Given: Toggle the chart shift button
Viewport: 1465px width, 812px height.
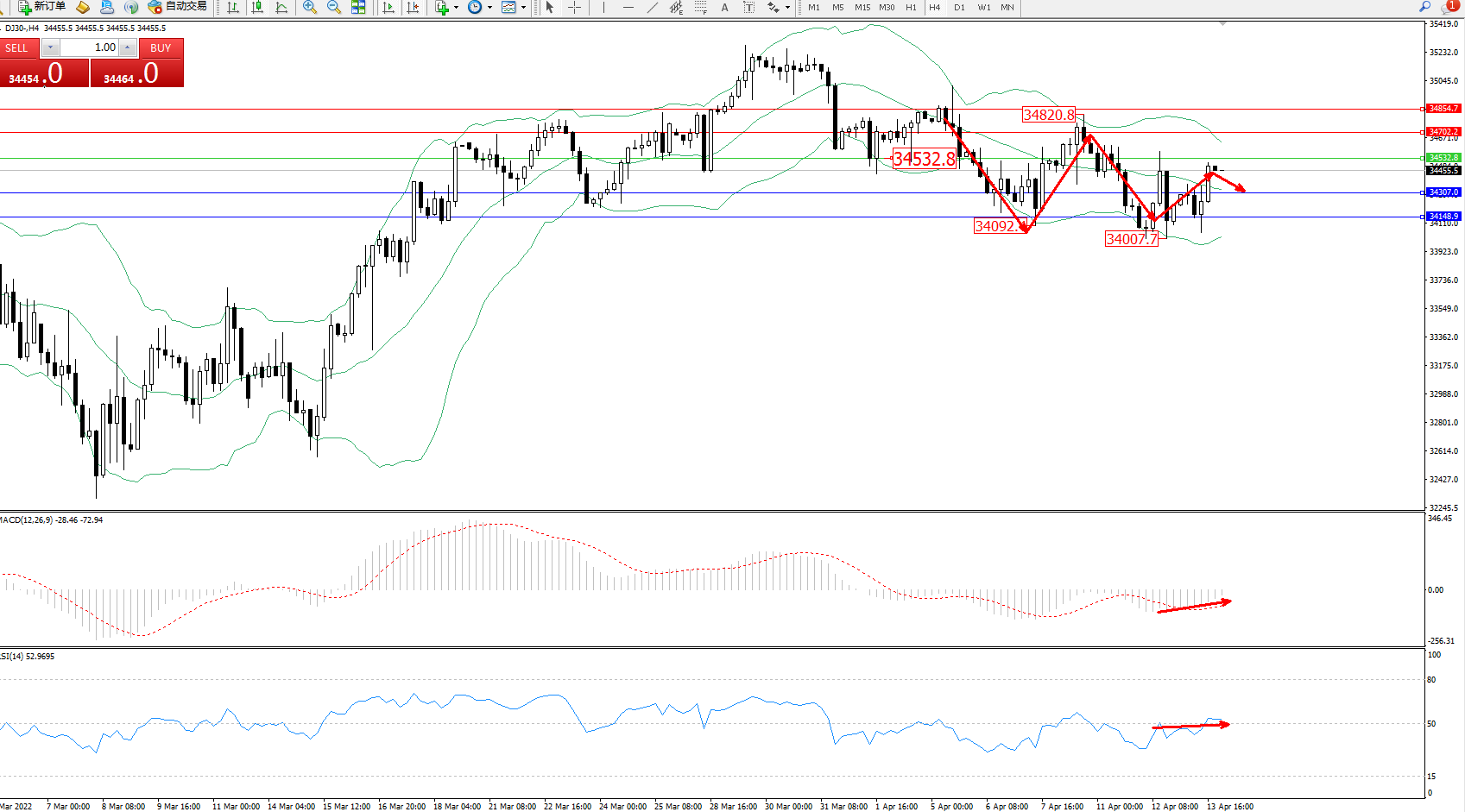Looking at the screenshot, I should pyautogui.click(x=413, y=8).
